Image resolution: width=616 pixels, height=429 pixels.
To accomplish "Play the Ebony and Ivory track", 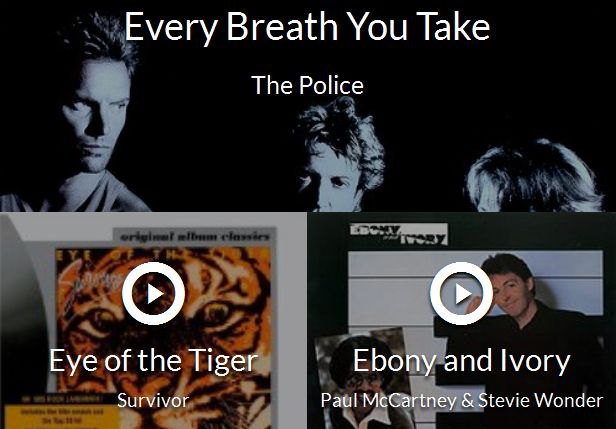I will point(461,293).
